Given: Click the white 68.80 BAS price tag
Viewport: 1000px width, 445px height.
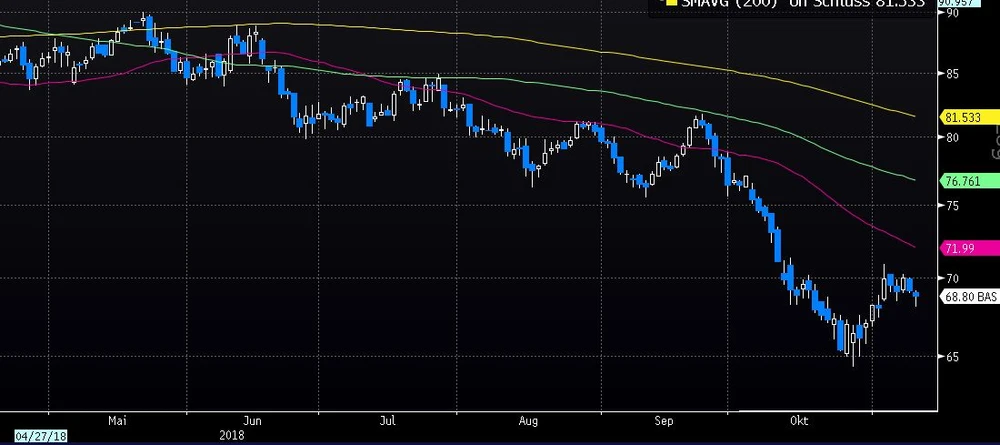Looking at the screenshot, I should point(970,297).
